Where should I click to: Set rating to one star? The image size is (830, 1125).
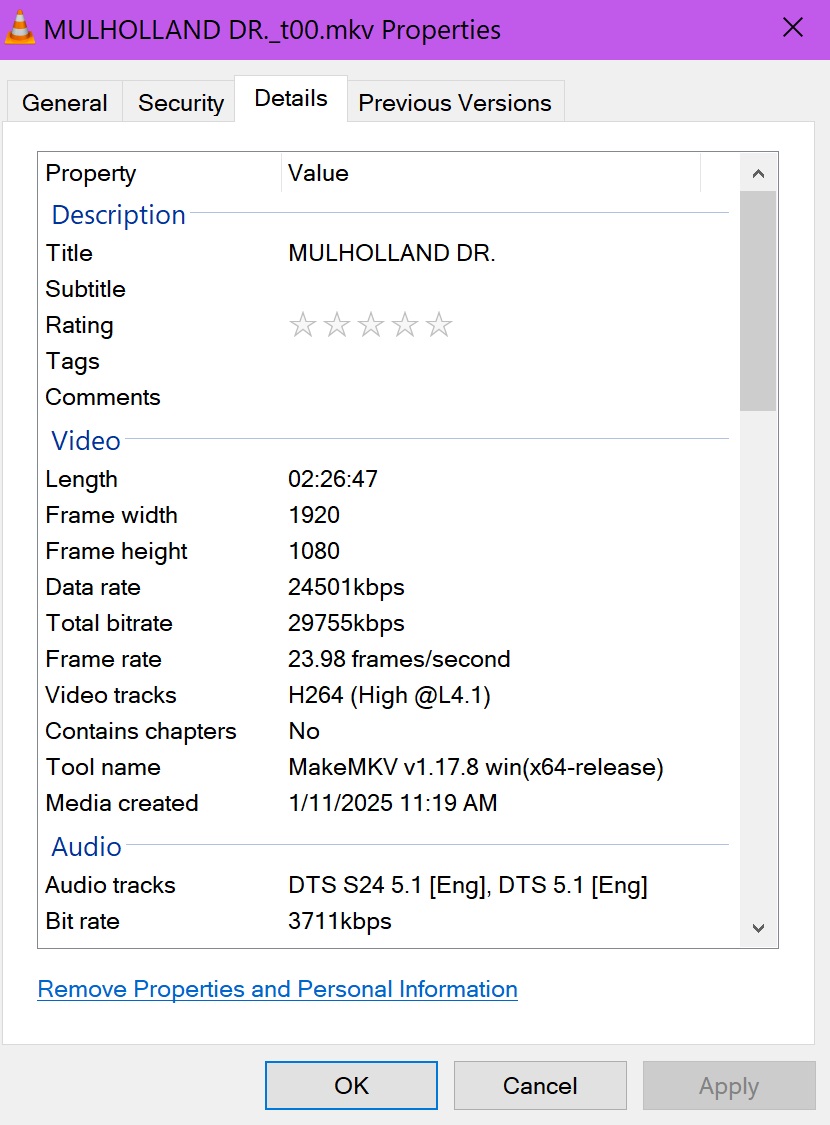click(303, 325)
